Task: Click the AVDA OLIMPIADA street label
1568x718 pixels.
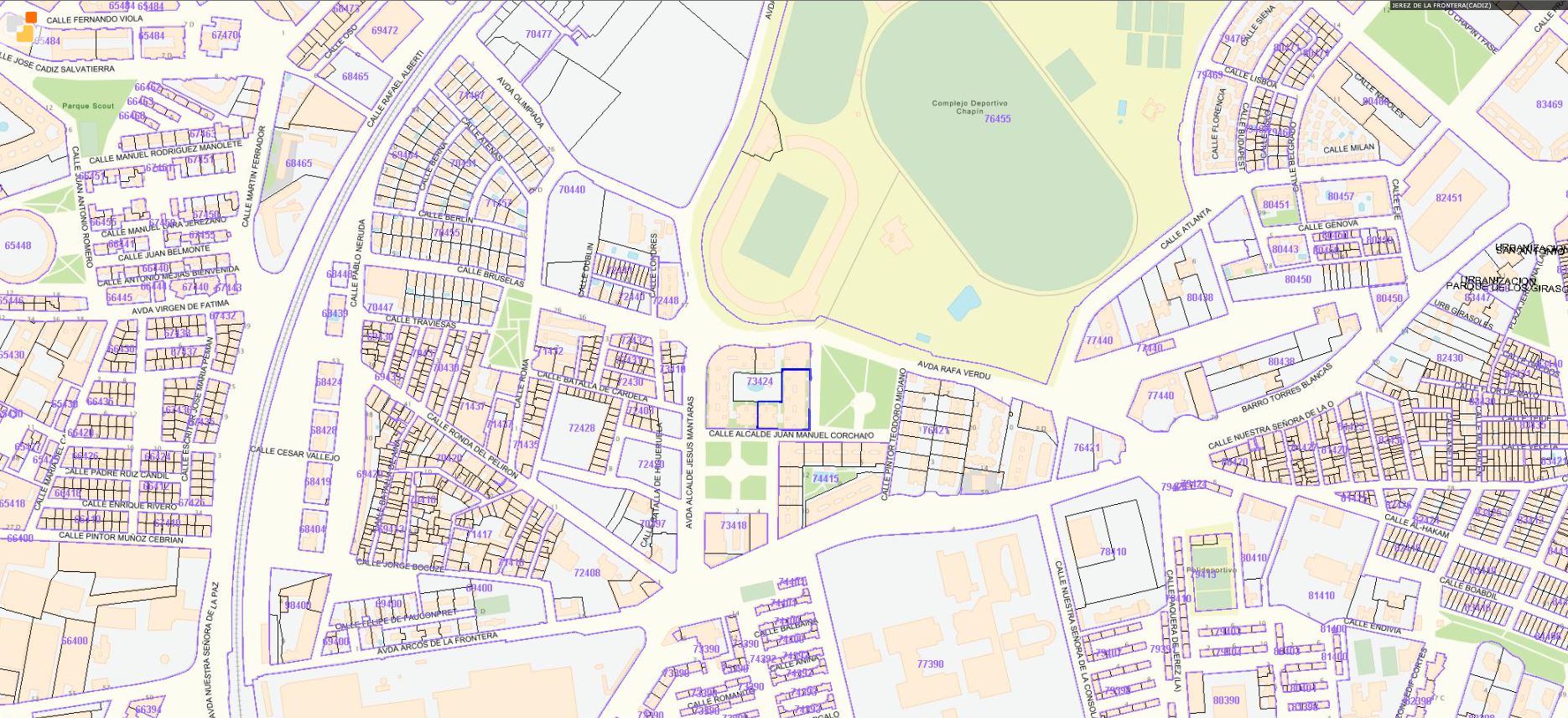Action: click(520, 104)
